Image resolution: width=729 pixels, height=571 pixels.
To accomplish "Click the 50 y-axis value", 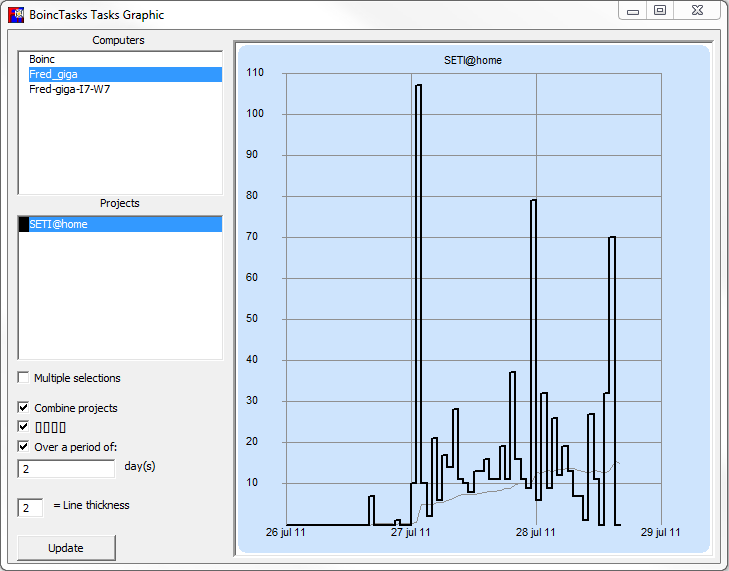I will [252, 319].
